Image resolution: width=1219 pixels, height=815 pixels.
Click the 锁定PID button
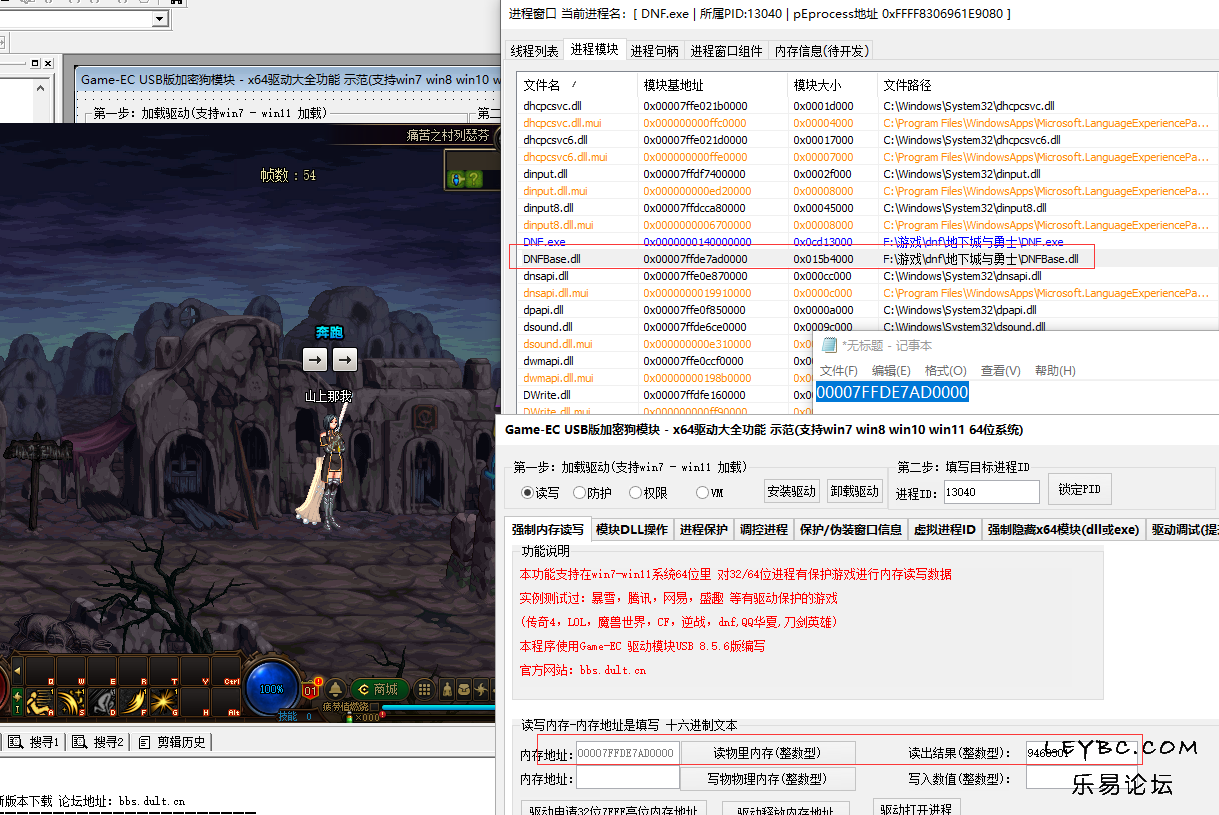[1079, 489]
